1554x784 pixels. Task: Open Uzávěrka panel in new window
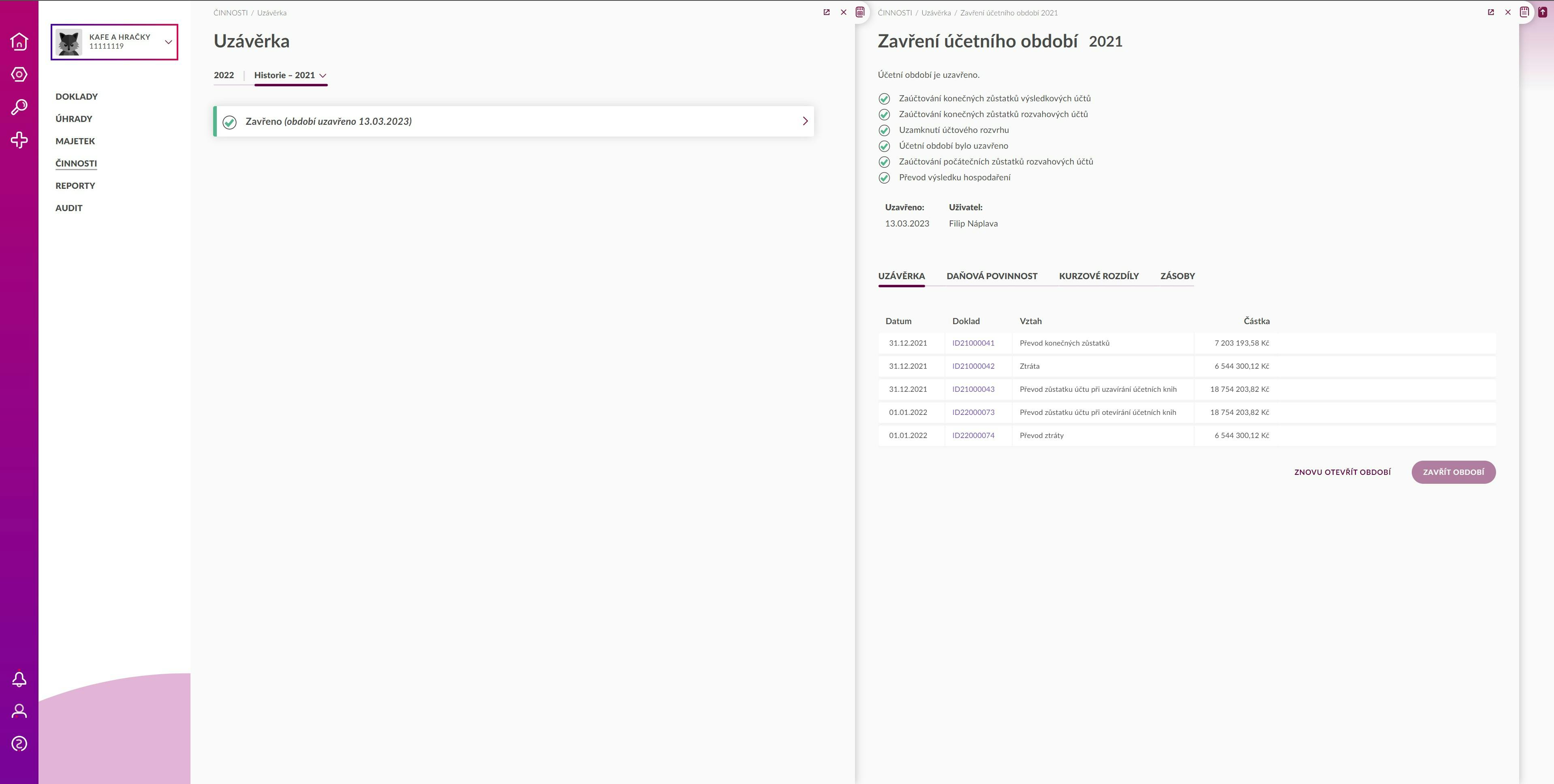point(827,12)
